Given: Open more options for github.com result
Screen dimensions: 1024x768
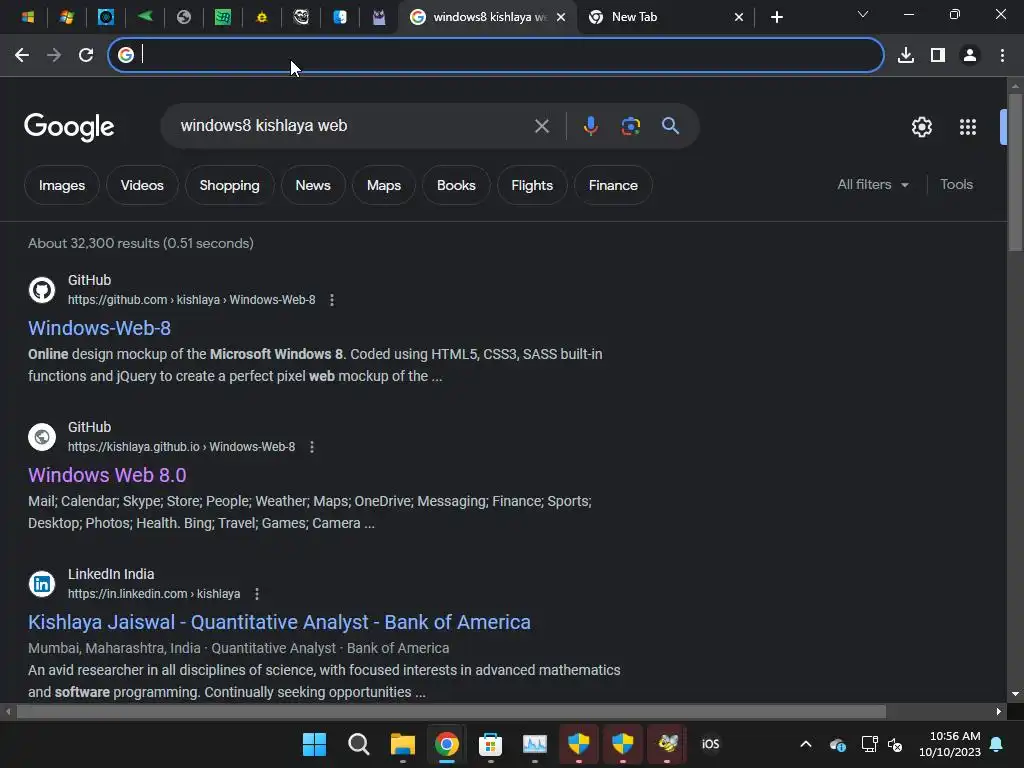Looking at the screenshot, I should pyautogui.click(x=332, y=300).
